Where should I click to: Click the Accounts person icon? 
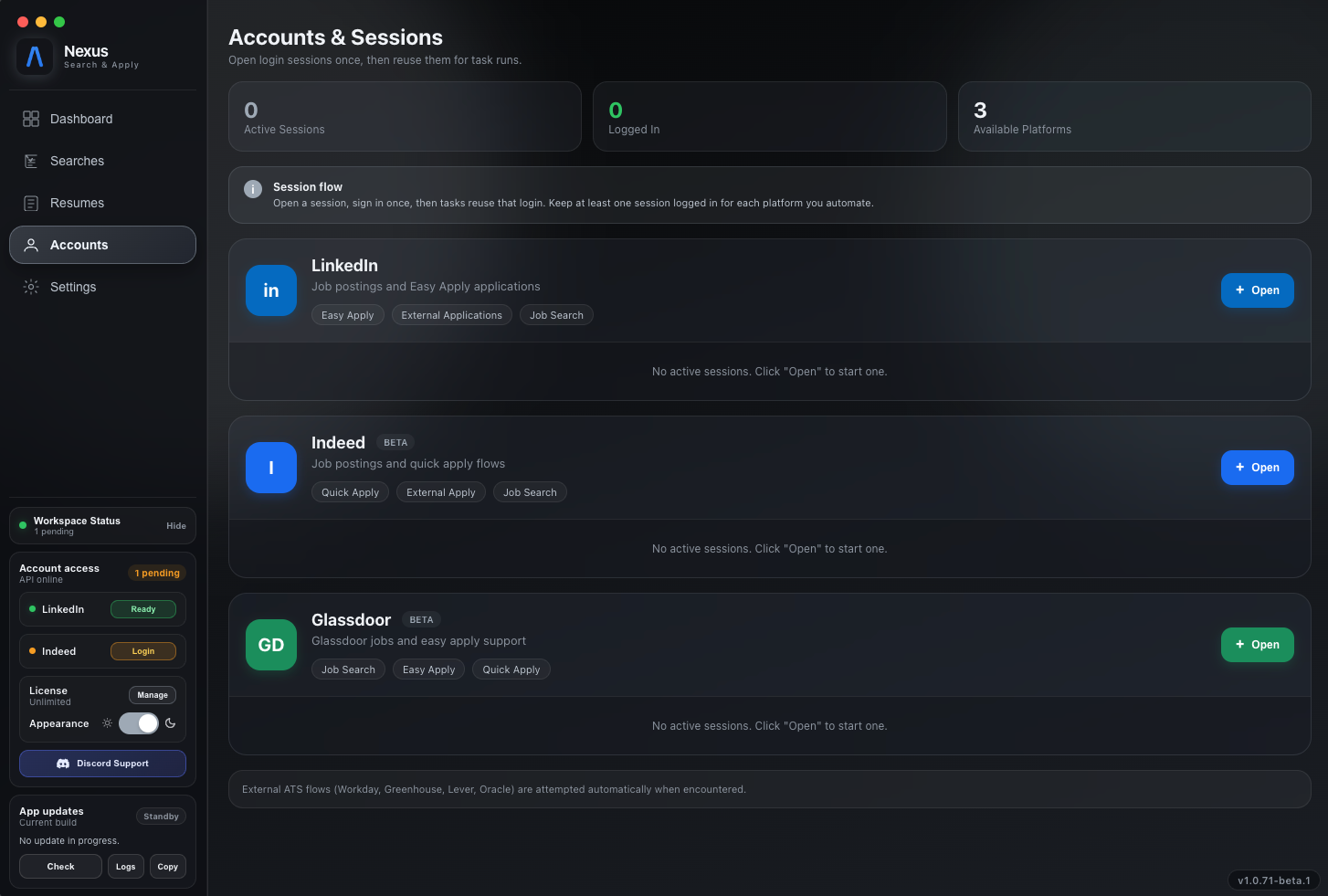[31, 245]
